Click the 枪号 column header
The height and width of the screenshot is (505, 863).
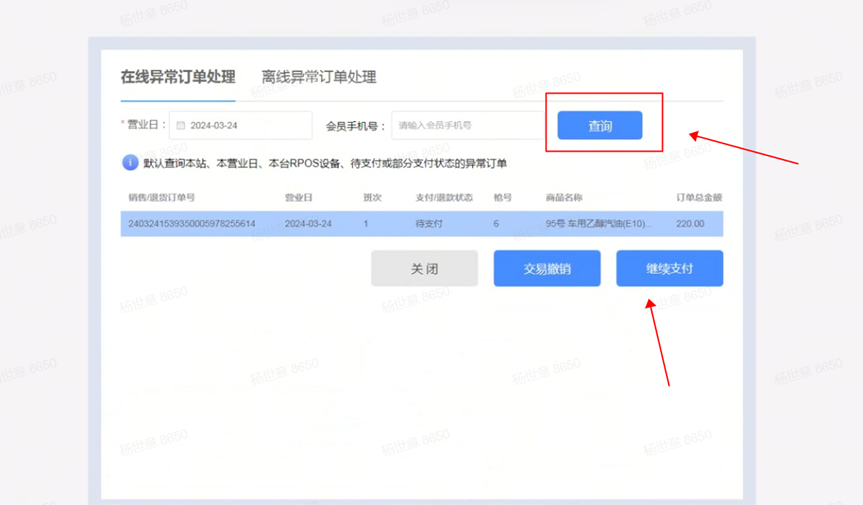click(x=502, y=198)
